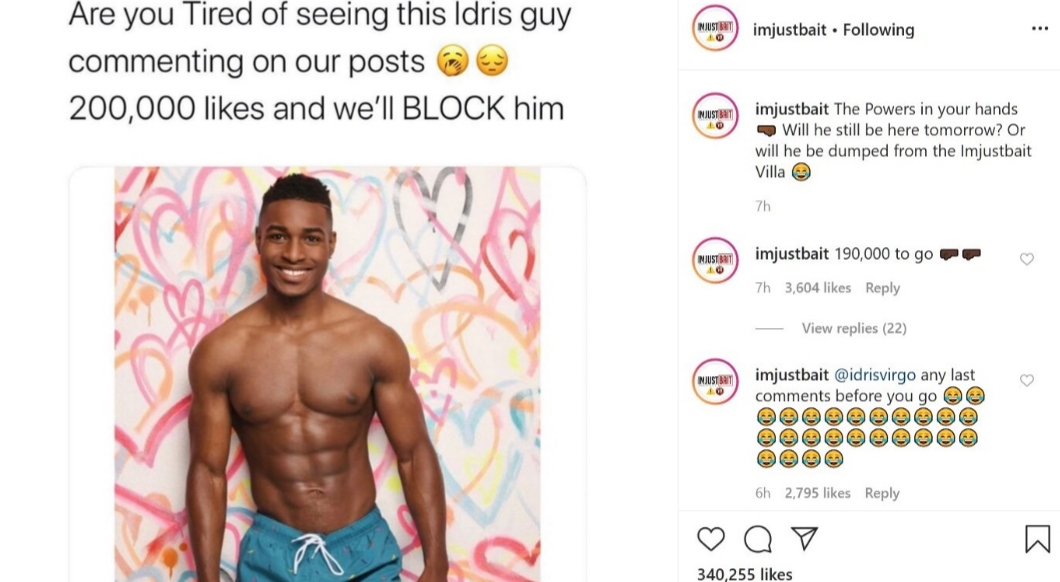Open the three-dot more options menu
1060x582 pixels.
pos(1040,28)
